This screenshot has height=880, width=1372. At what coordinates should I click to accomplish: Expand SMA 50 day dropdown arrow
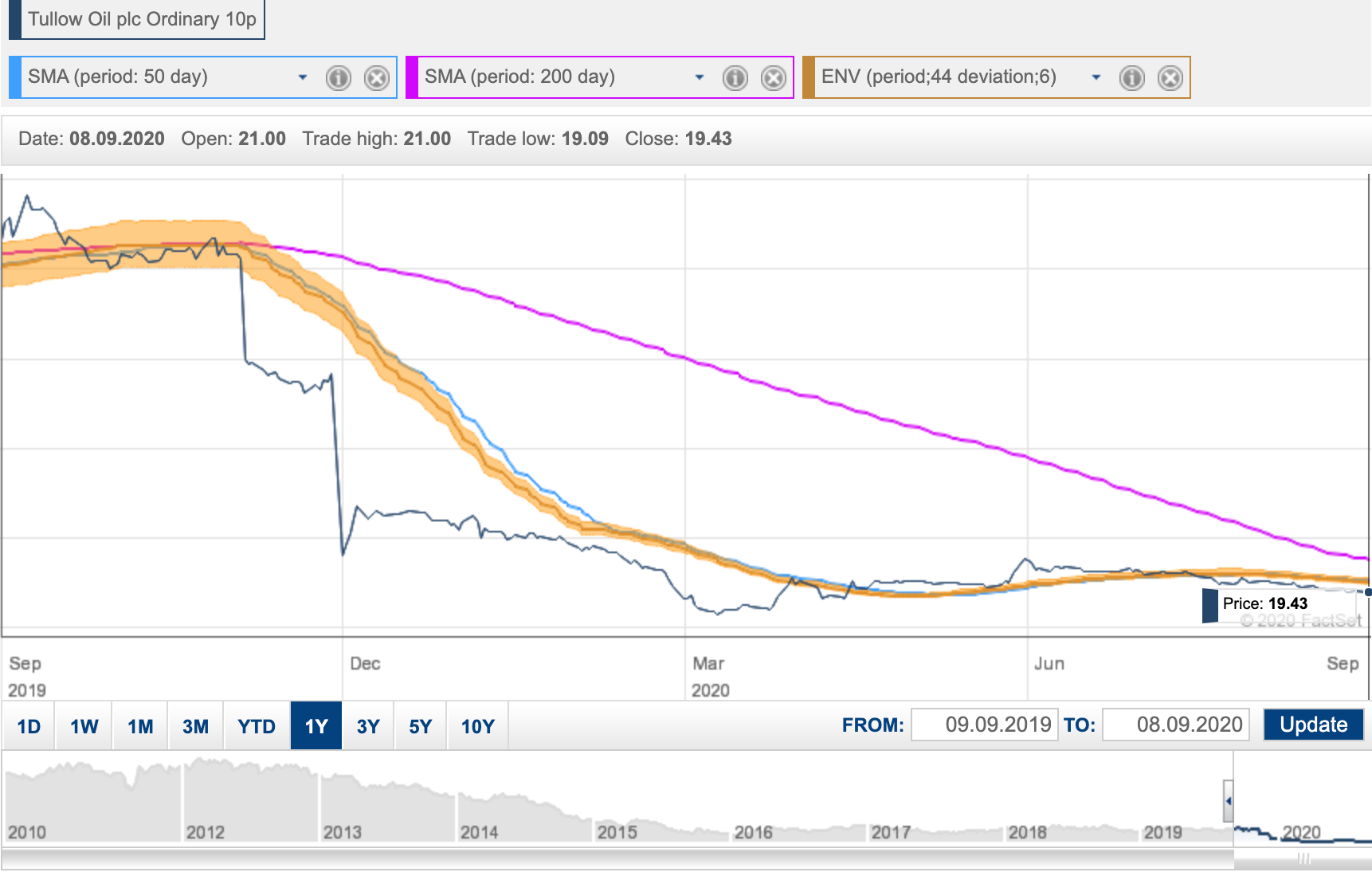(x=303, y=77)
